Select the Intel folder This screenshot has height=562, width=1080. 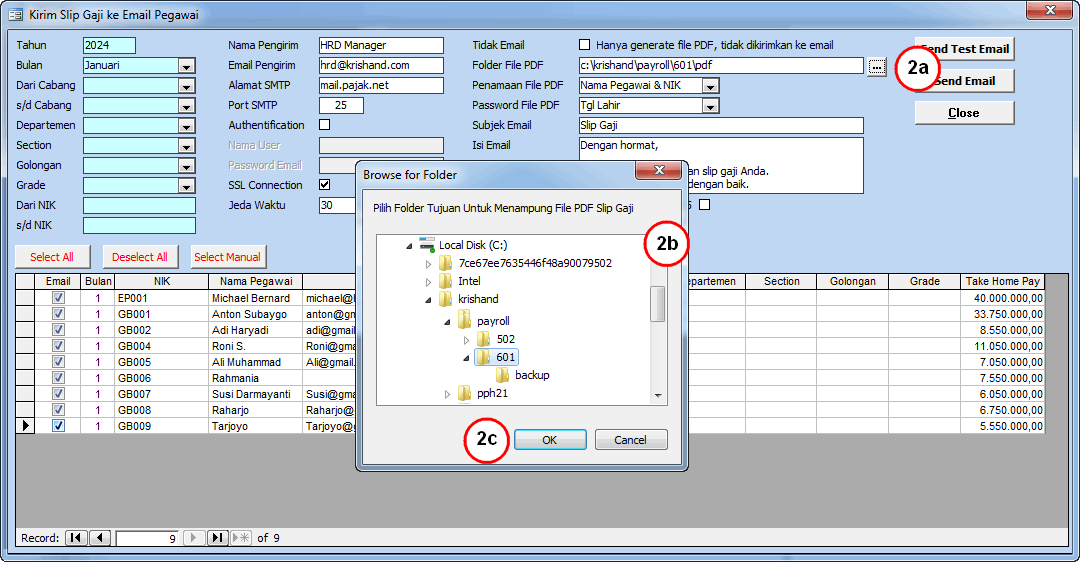pyautogui.click(x=469, y=281)
